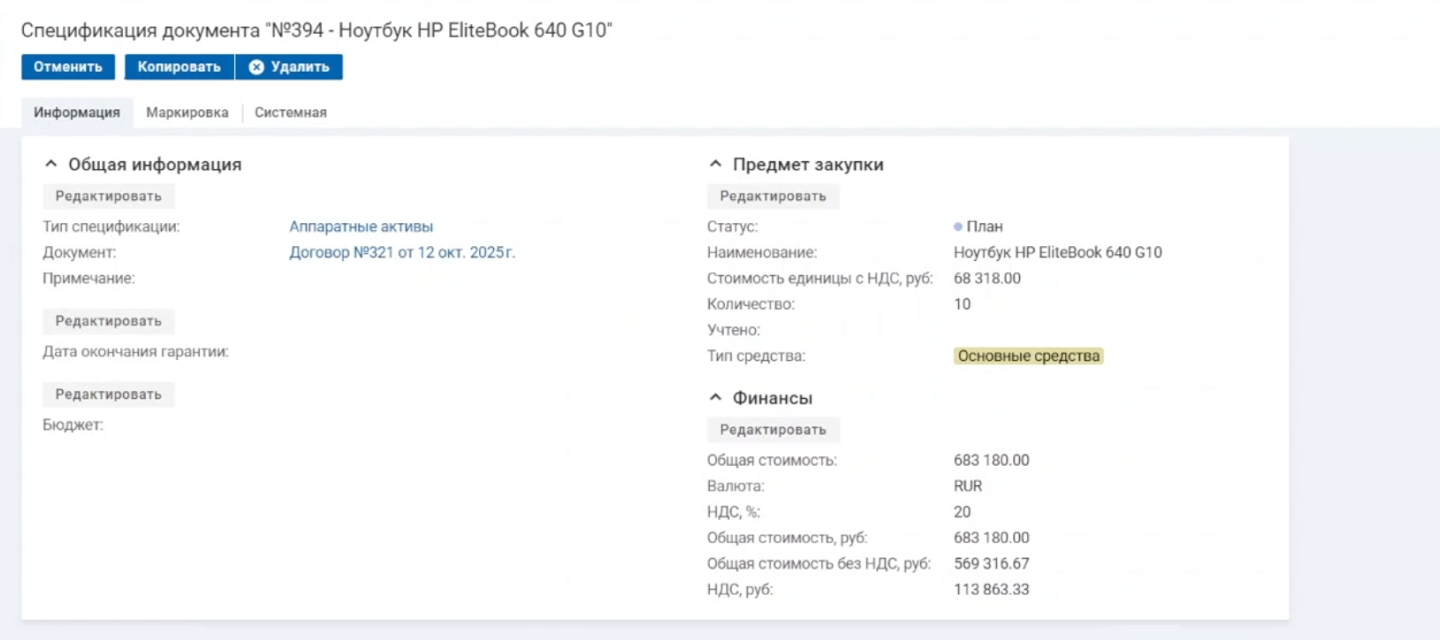
Task: Open the Системная tab
Action: [x=290, y=113]
